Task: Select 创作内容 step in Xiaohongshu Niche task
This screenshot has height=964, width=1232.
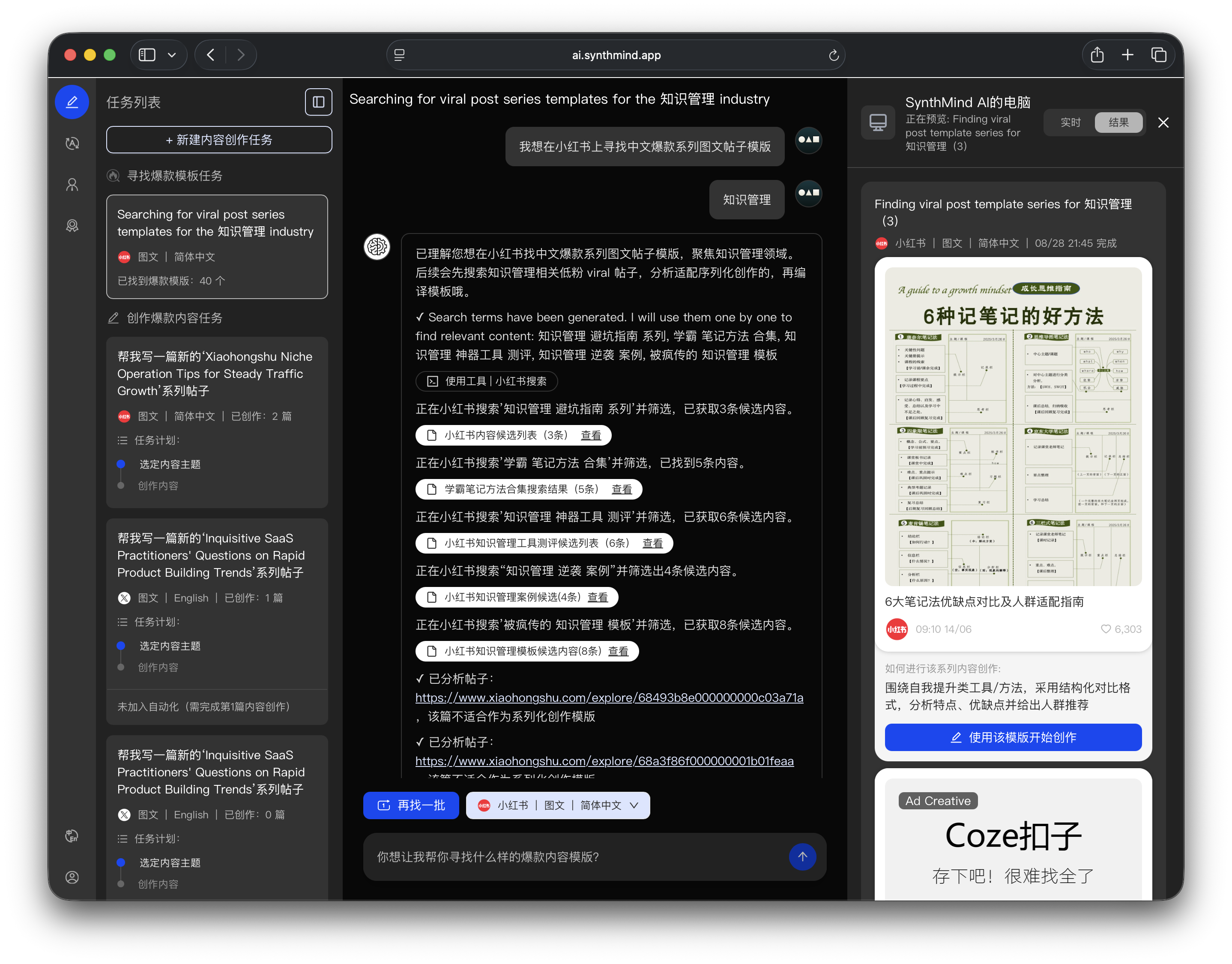Action: (x=158, y=485)
